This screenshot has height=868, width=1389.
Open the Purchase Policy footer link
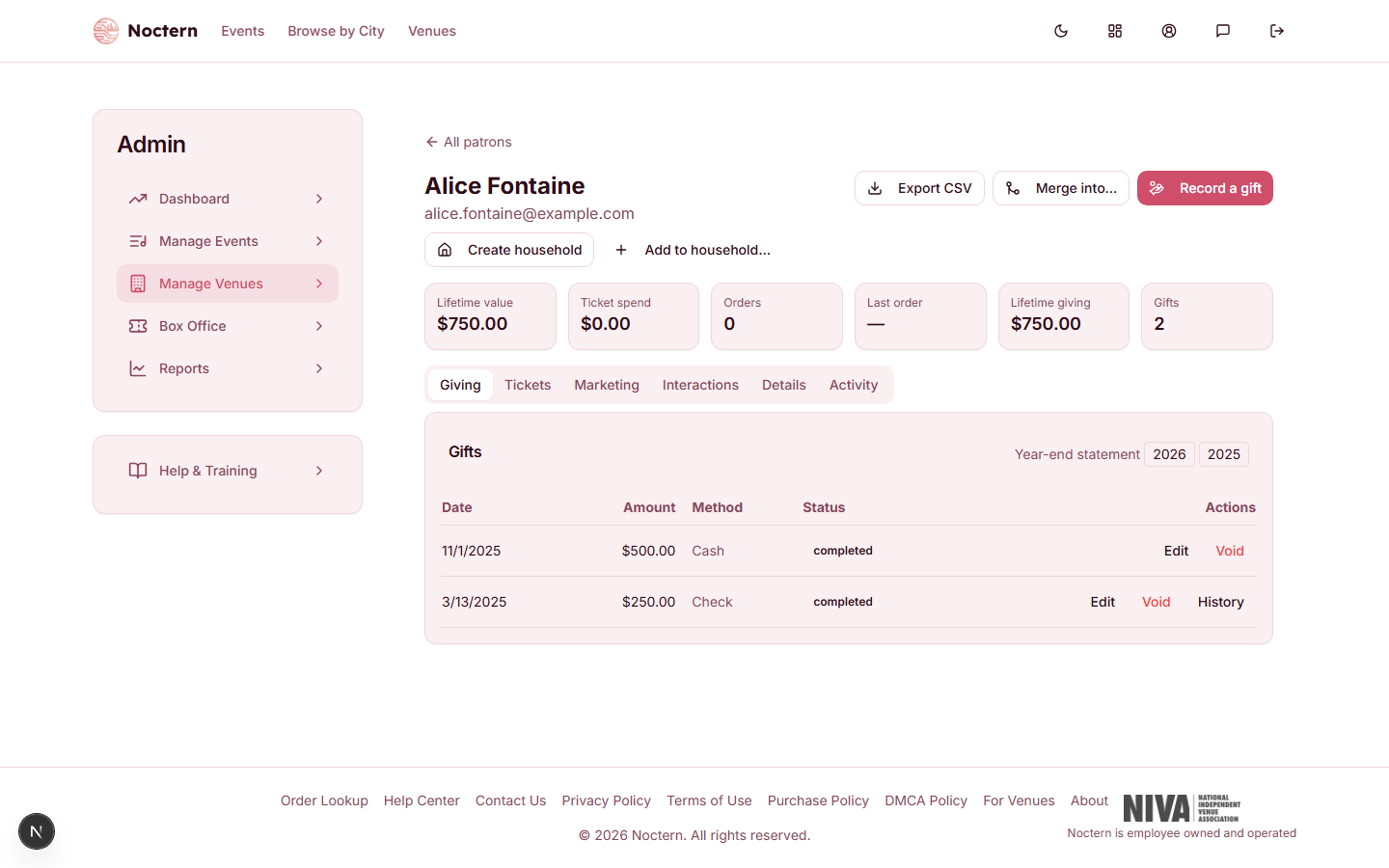pyautogui.click(x=818, y=800)
